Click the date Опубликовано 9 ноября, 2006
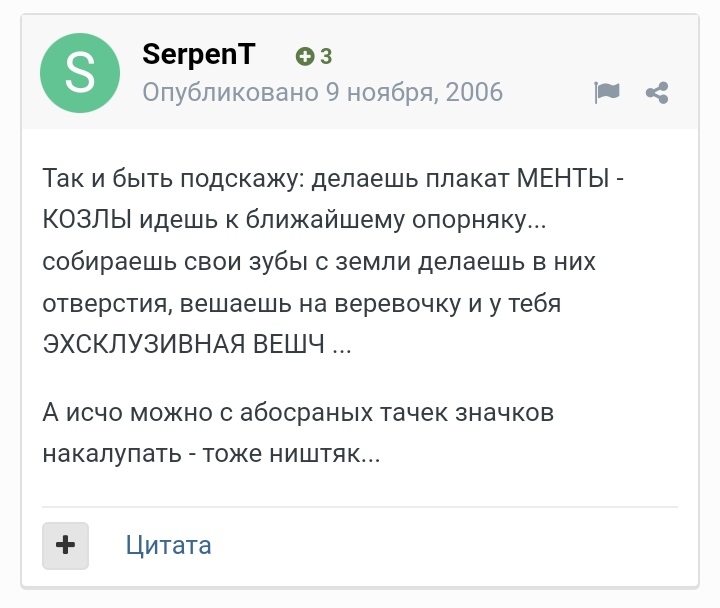The width and height of the screenshot is (720, 608). click(322, 93)
